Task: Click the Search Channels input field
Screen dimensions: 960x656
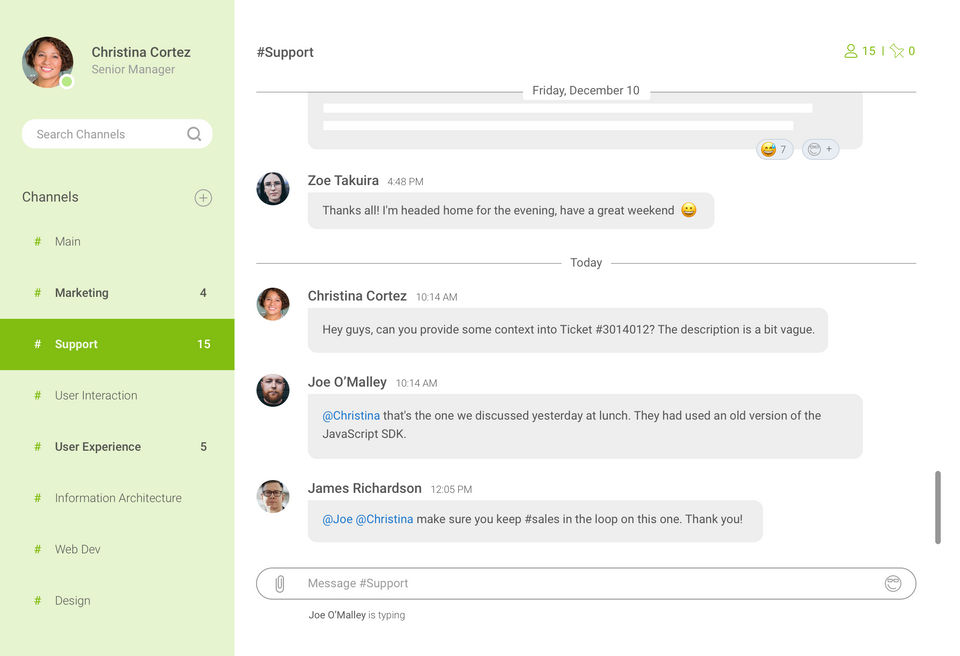Action: (105, 134)
